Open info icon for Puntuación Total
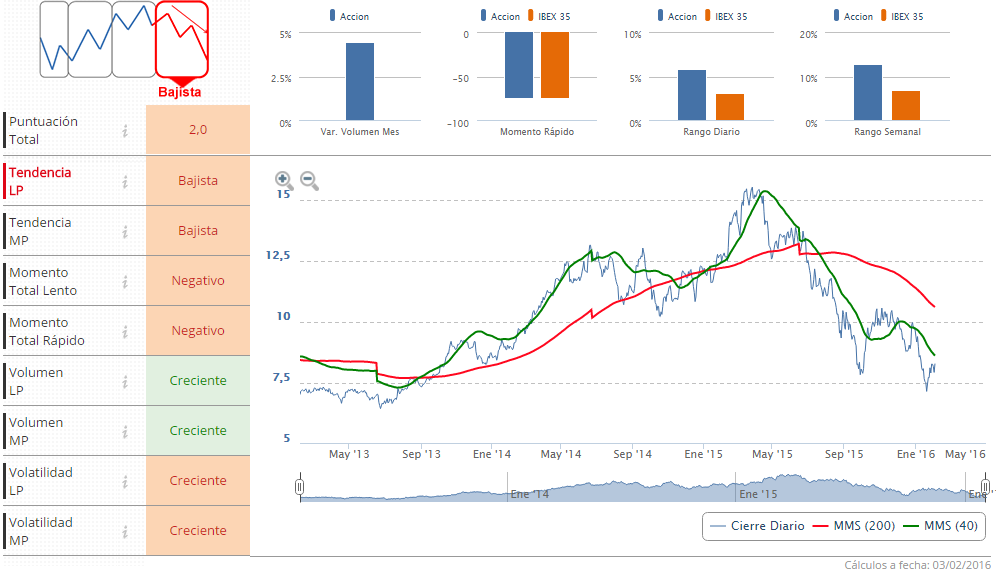 (x=125, y=130)
